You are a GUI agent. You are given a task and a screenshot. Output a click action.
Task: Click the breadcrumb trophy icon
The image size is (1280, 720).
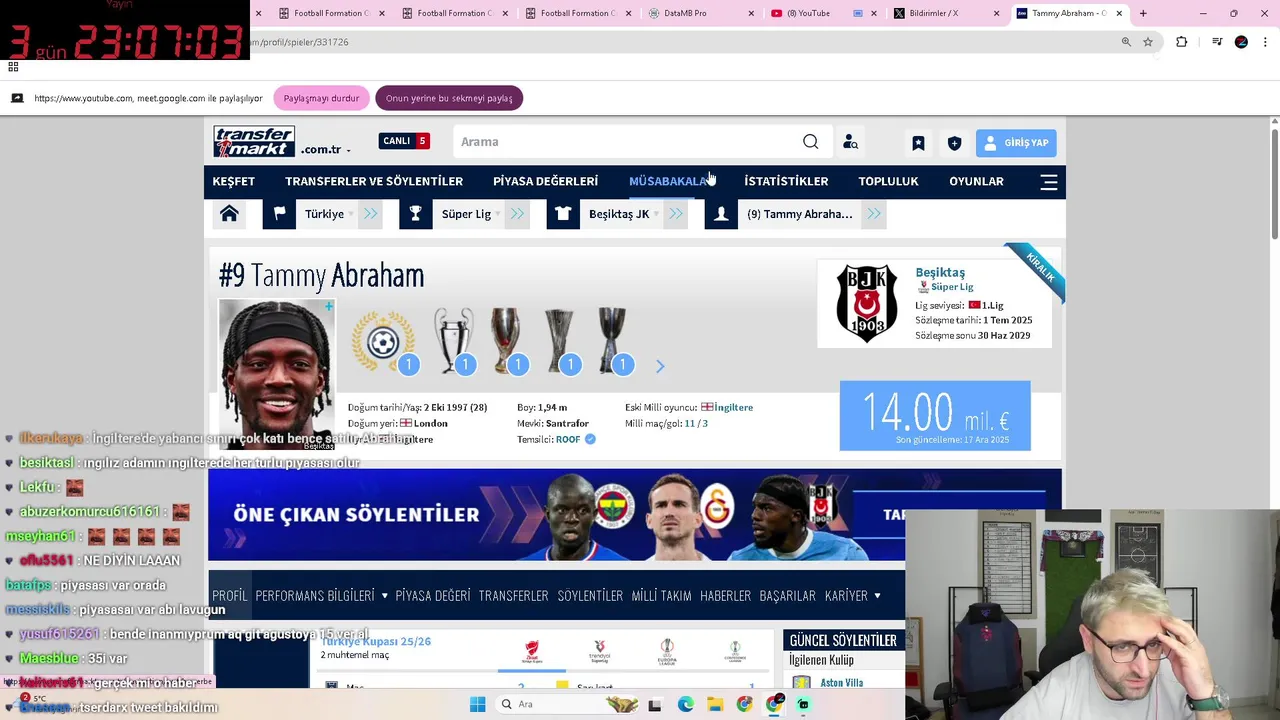[x=415, y=214]
